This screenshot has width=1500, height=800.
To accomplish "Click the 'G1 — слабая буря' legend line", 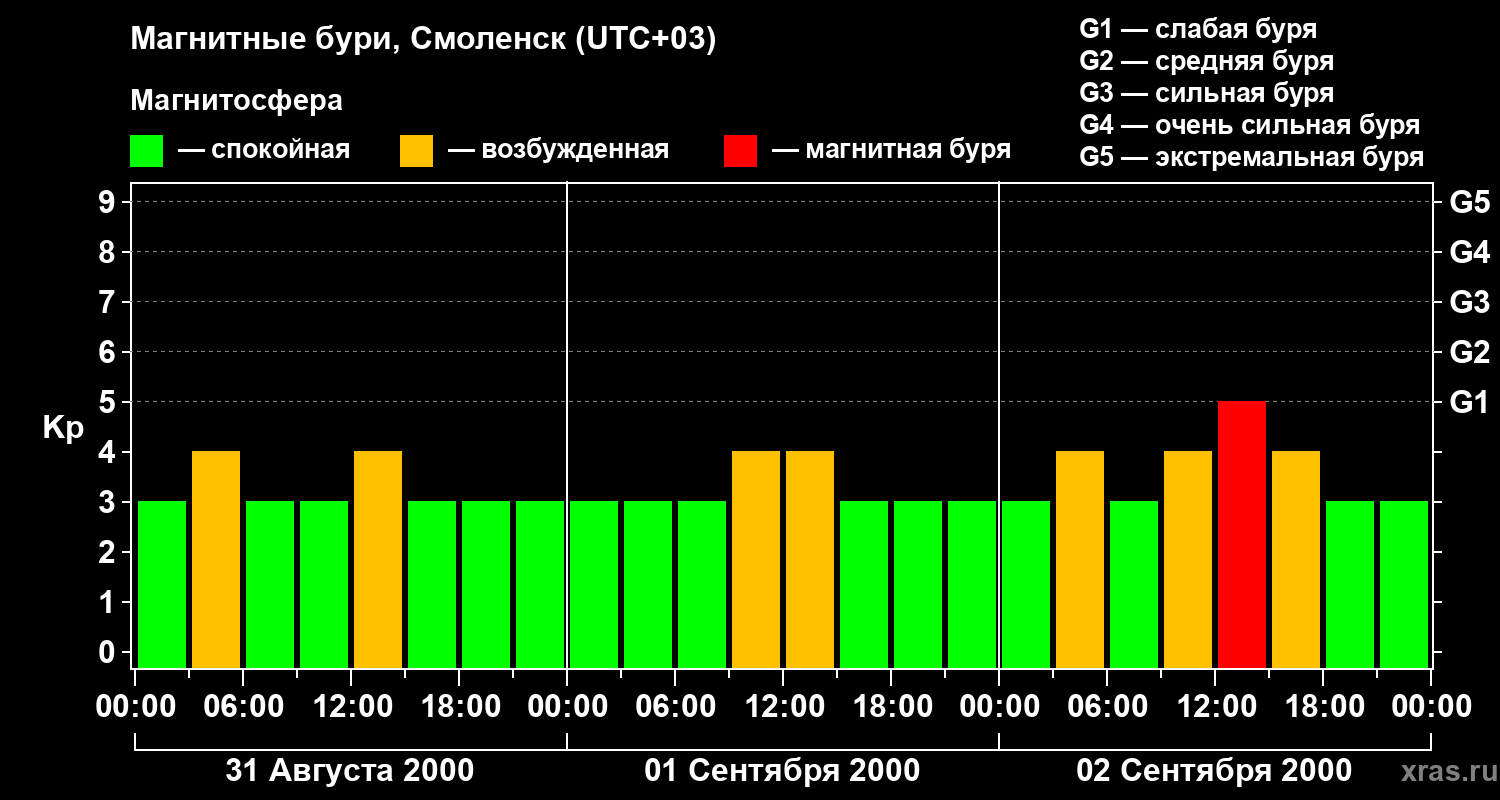I will [1198, 29].
